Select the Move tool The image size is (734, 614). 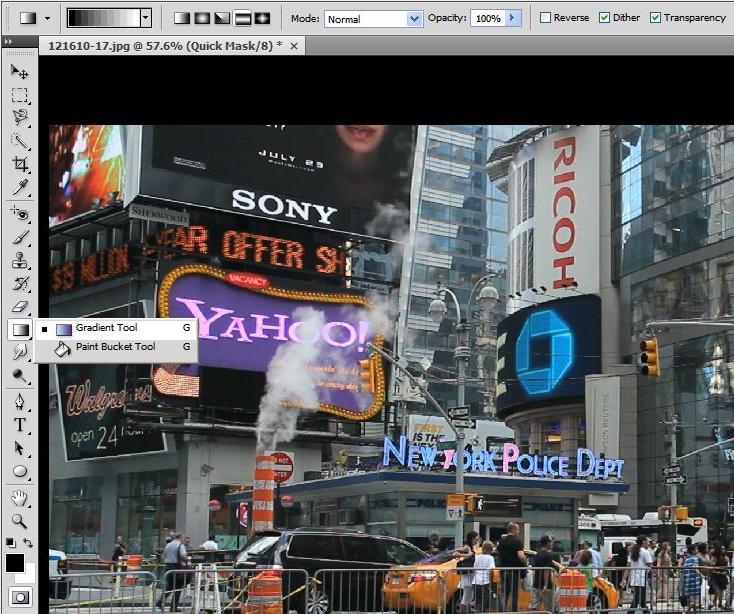(x=19, y=71)
